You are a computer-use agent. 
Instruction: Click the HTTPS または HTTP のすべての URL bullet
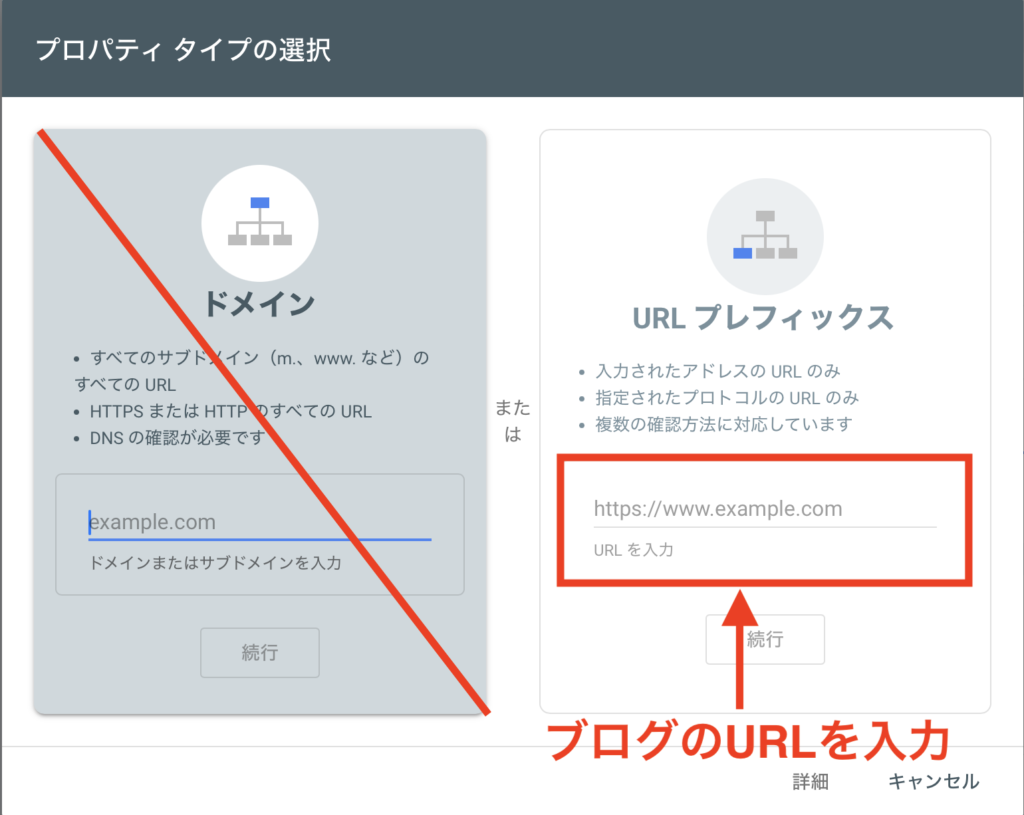coord(230,411)
